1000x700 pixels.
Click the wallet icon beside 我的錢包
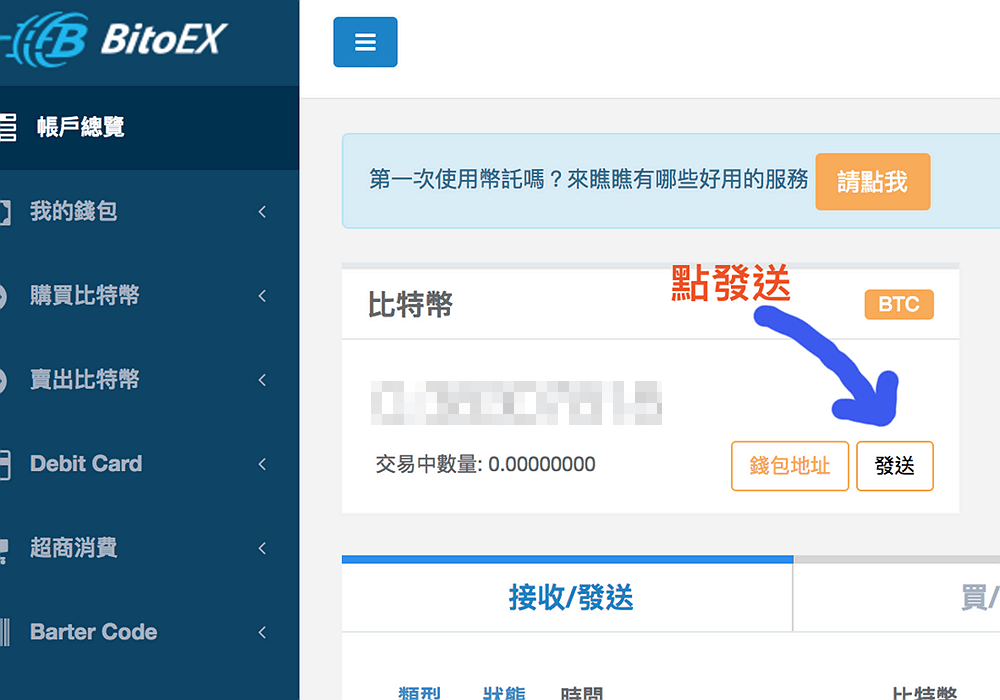tap(5, 212)
